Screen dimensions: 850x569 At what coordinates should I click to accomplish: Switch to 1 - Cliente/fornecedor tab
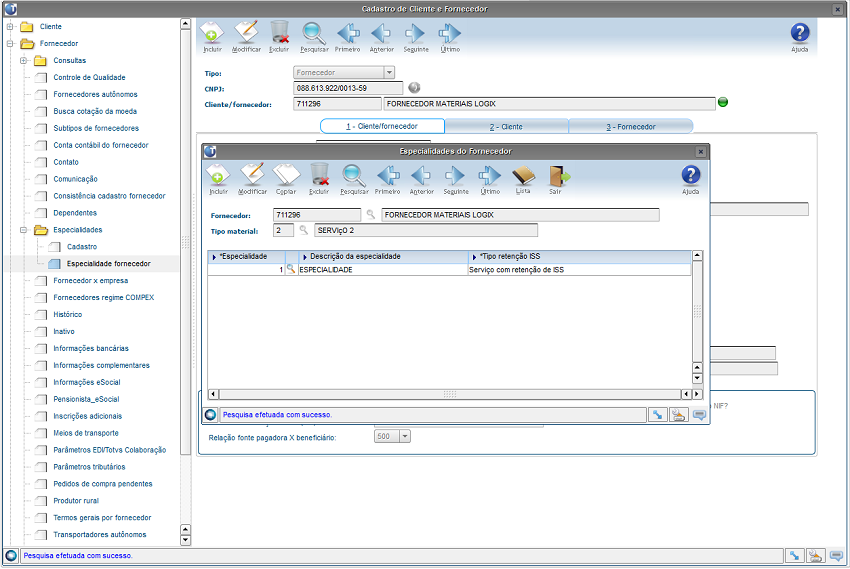(x=382, y=126)
